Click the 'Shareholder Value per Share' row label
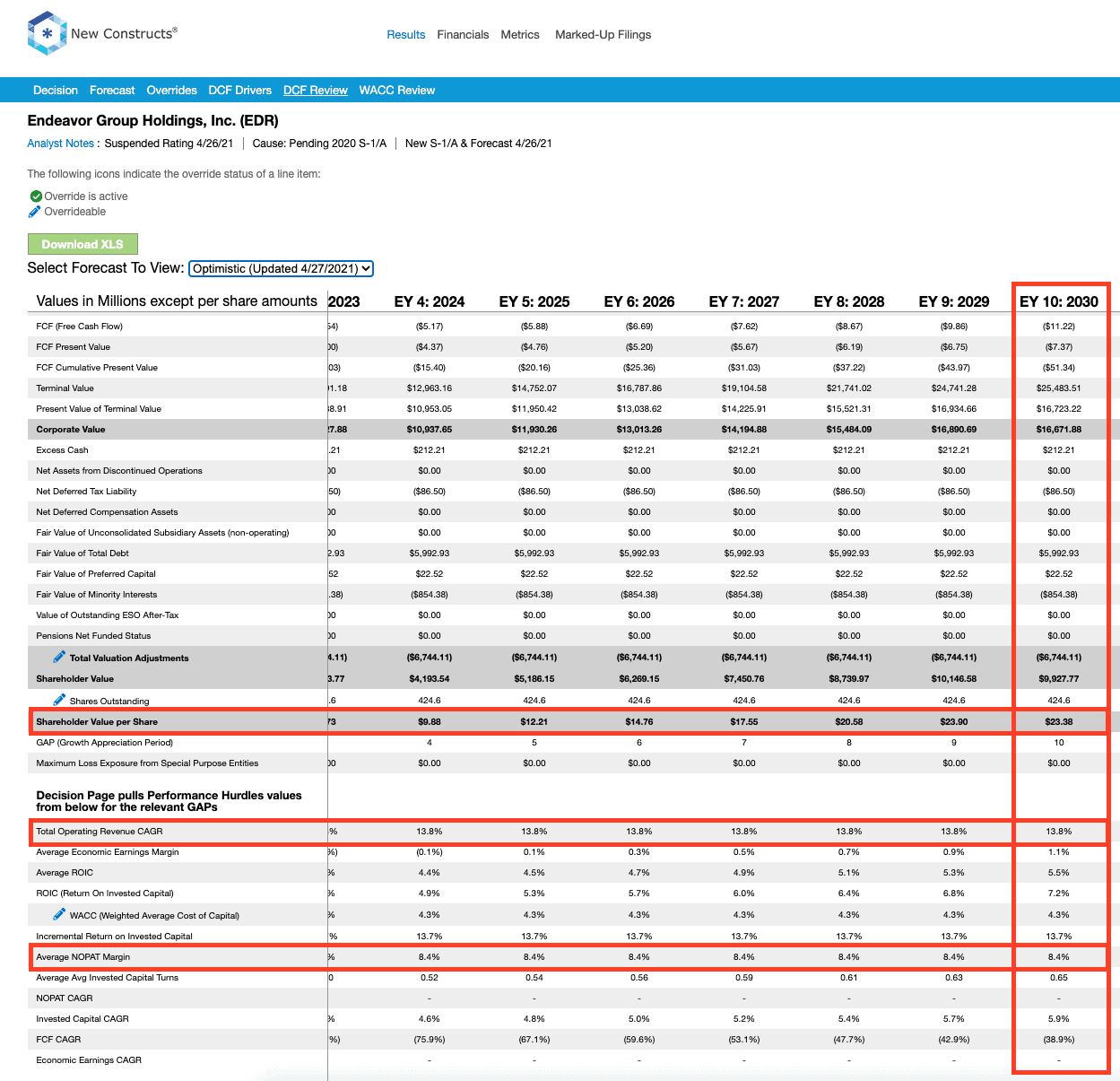The width and height of the screenshot is (1120, 1081). coord(97,721)
